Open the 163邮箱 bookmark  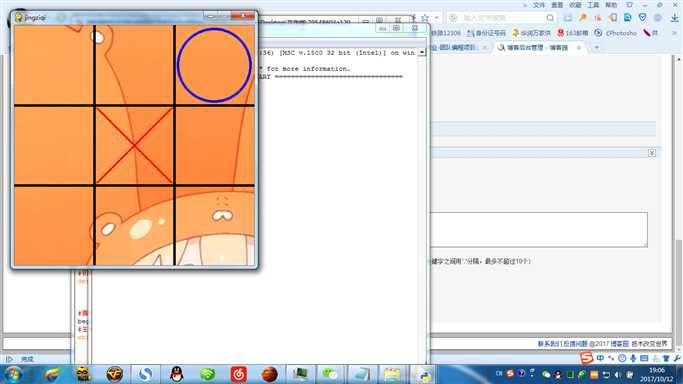click(x=573, y=33)
